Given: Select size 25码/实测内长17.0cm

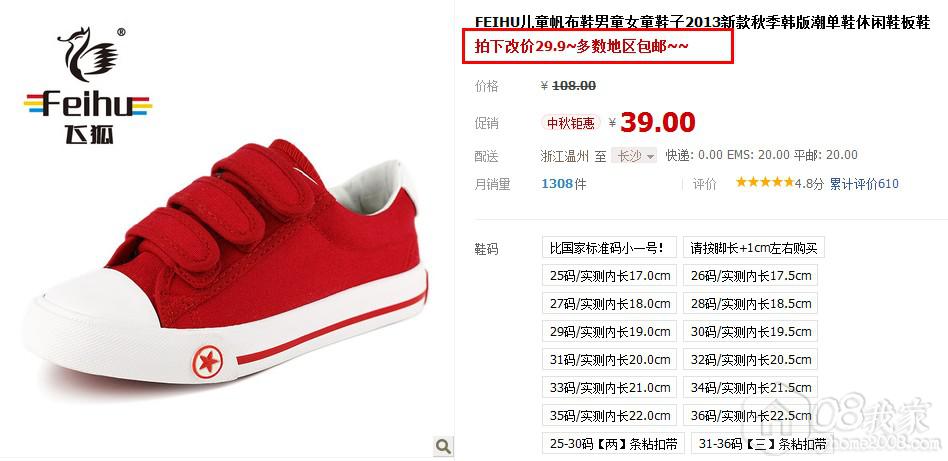Looking at the screenshot, I should (609, 276).
